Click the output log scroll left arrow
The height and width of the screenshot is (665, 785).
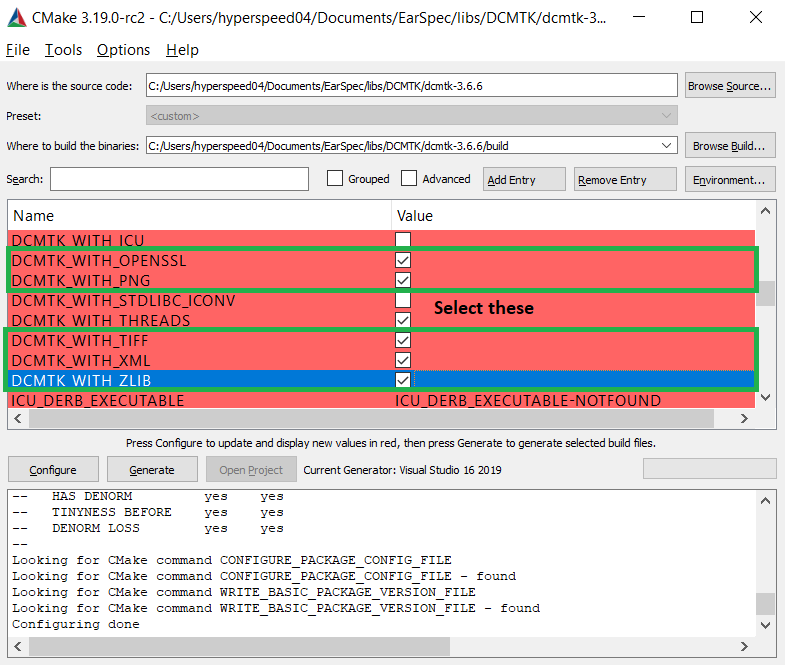click(x=18, y=646)
